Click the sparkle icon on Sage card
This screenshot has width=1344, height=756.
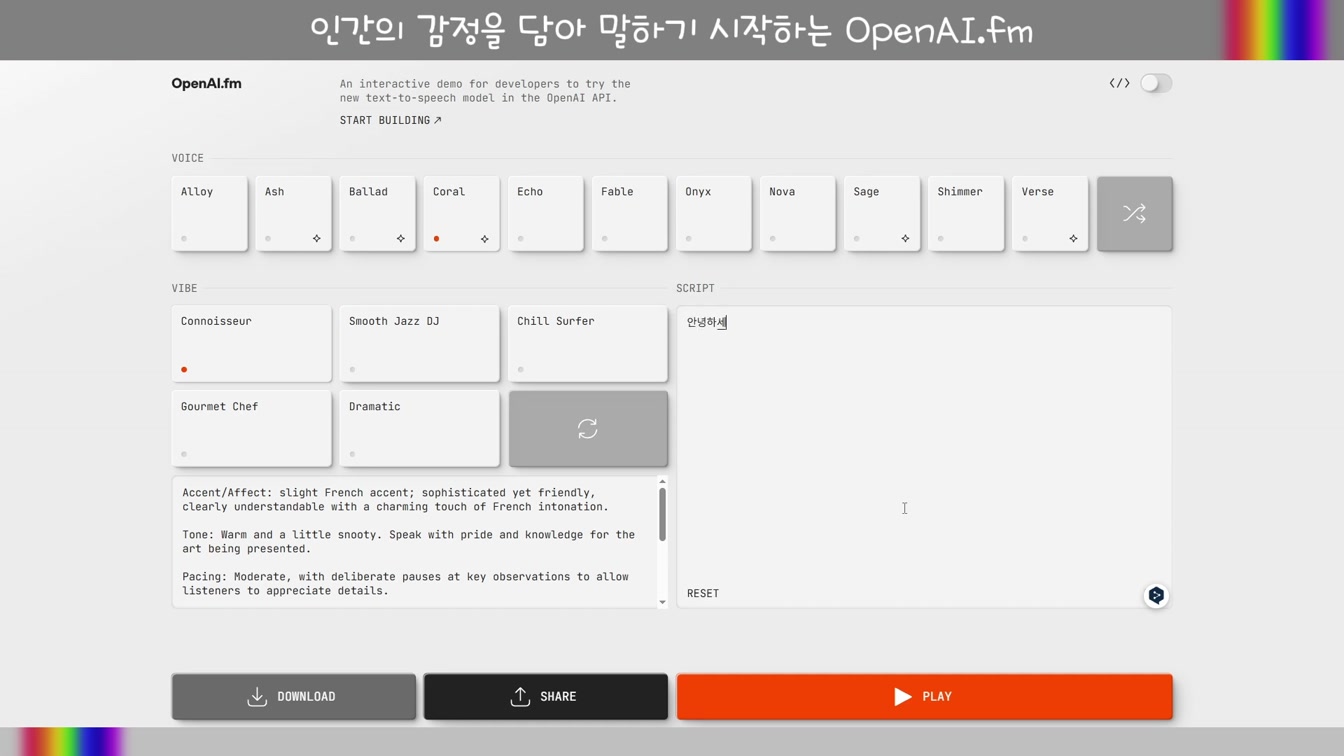(x=905, y=238)
